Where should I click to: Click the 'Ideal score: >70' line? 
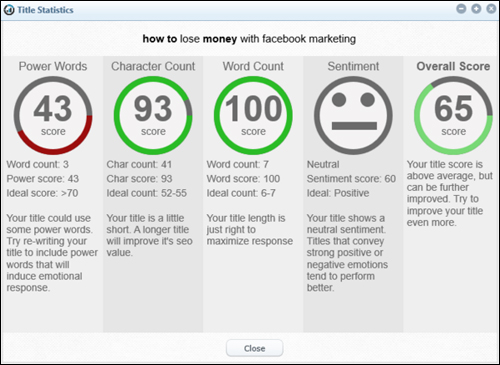coord(42,193)
